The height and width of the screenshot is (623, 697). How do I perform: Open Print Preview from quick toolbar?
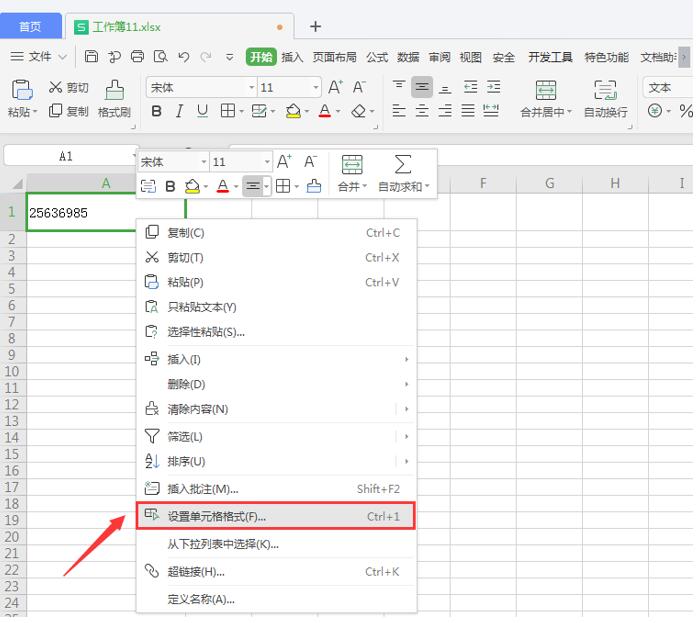(160, 56)
